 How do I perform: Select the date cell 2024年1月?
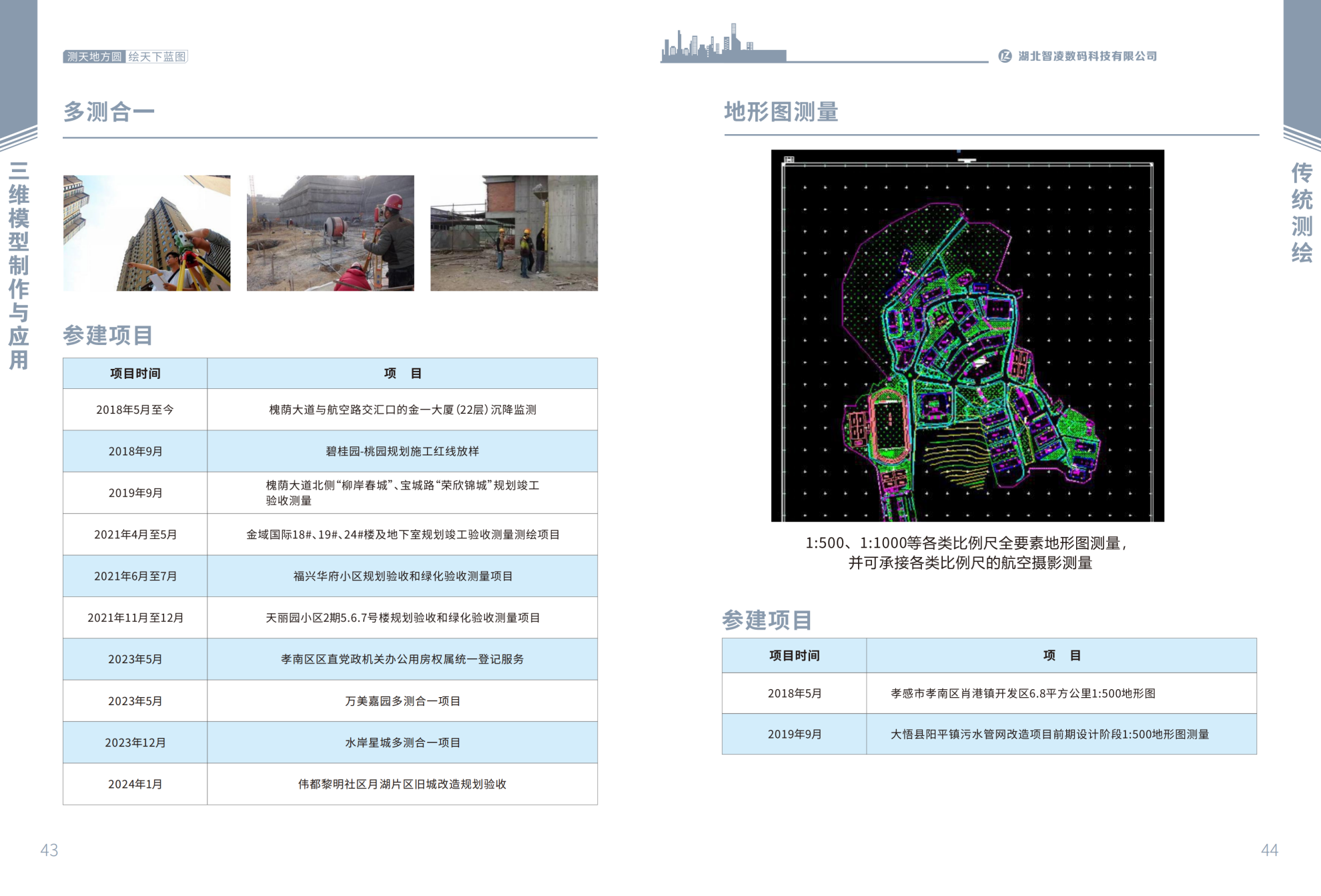click(135, 784)
